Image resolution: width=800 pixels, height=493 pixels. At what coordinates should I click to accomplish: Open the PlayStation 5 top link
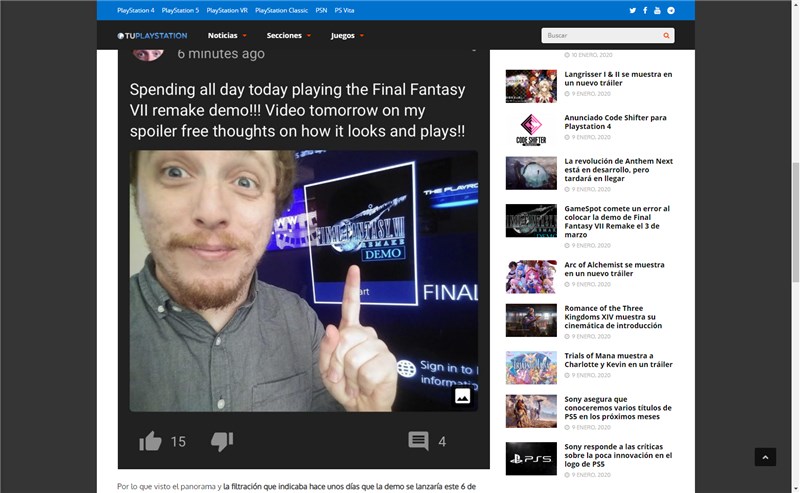pyautogui.click(x=180, y=10)
